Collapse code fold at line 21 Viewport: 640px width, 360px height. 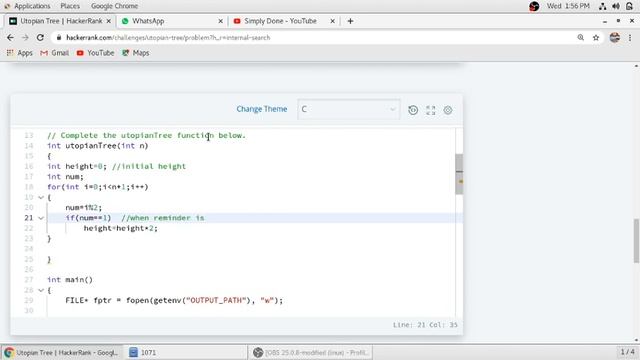click(x=41, y=218)
